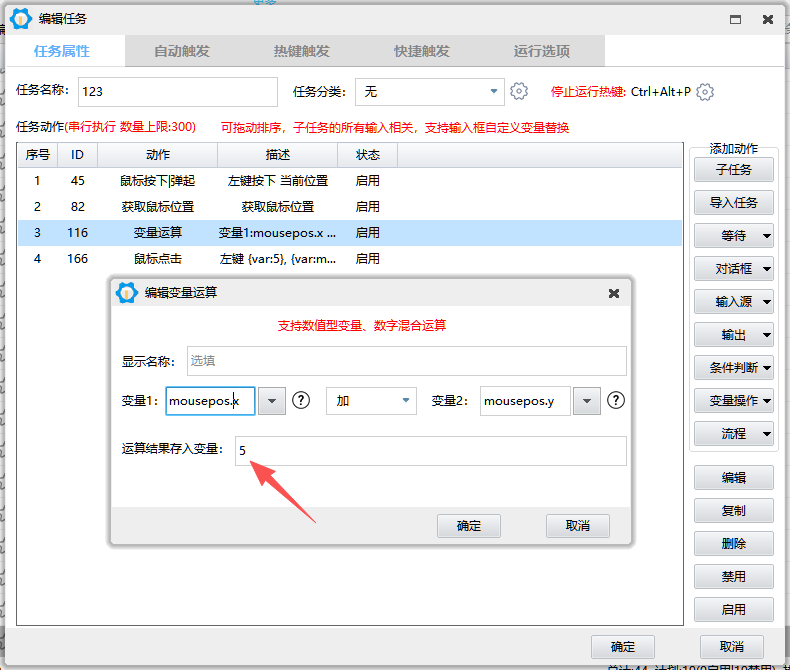
Task: Select the 鼠标点击 row in action list
Action: click(158, 258)
